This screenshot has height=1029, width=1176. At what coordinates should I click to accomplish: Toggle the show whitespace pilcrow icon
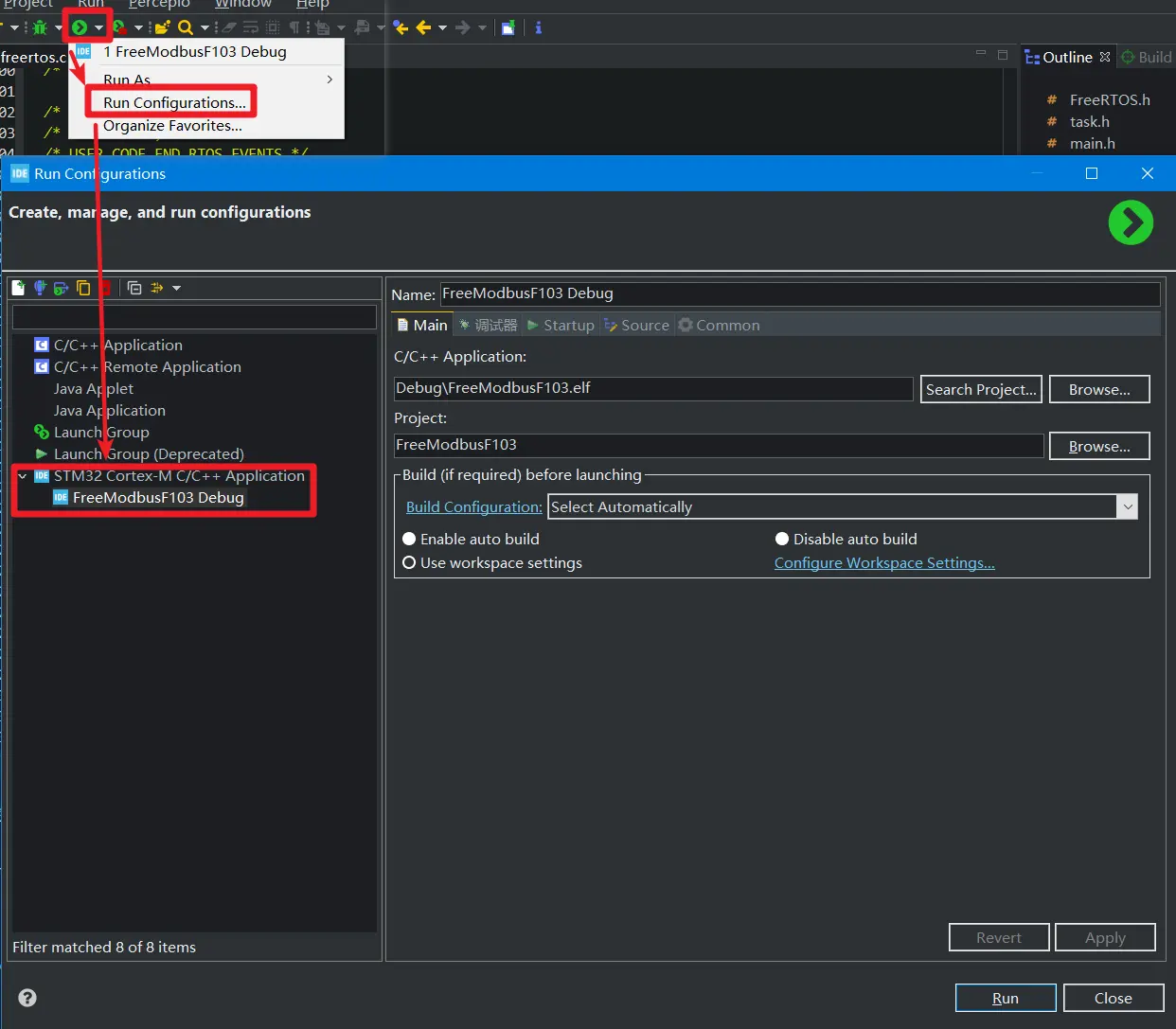point(294,27)
